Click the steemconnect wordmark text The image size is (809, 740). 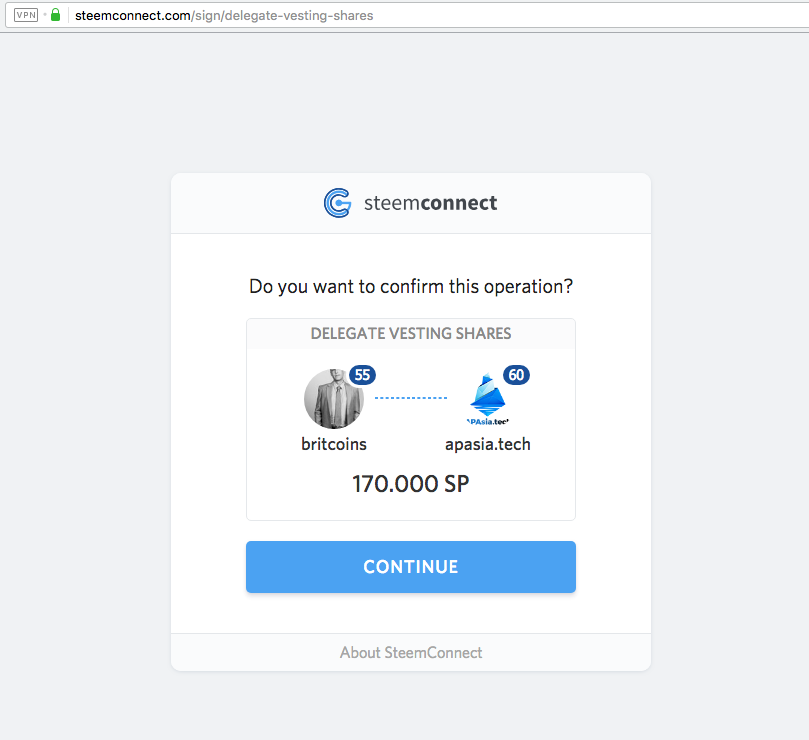tap(430, 203)
